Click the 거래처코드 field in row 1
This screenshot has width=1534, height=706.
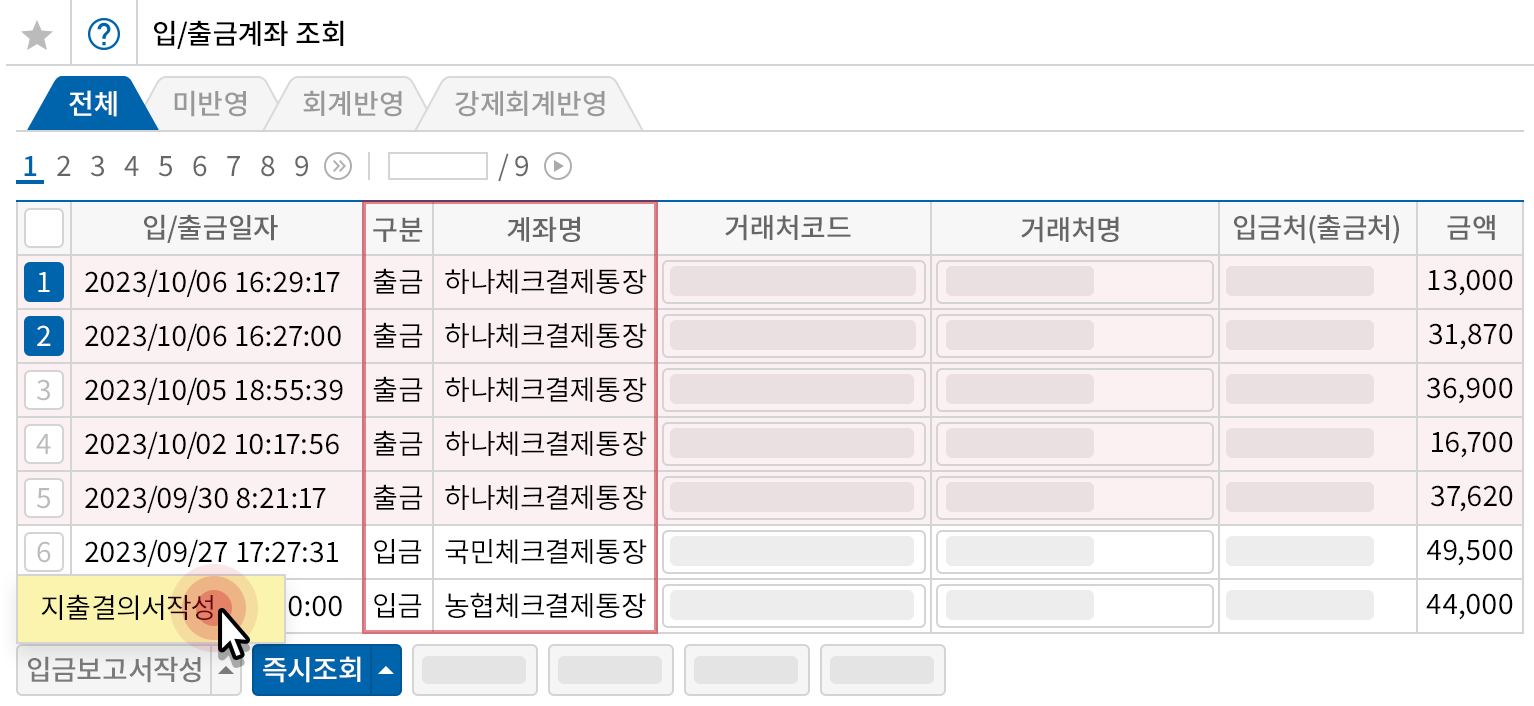pos(793,282)
